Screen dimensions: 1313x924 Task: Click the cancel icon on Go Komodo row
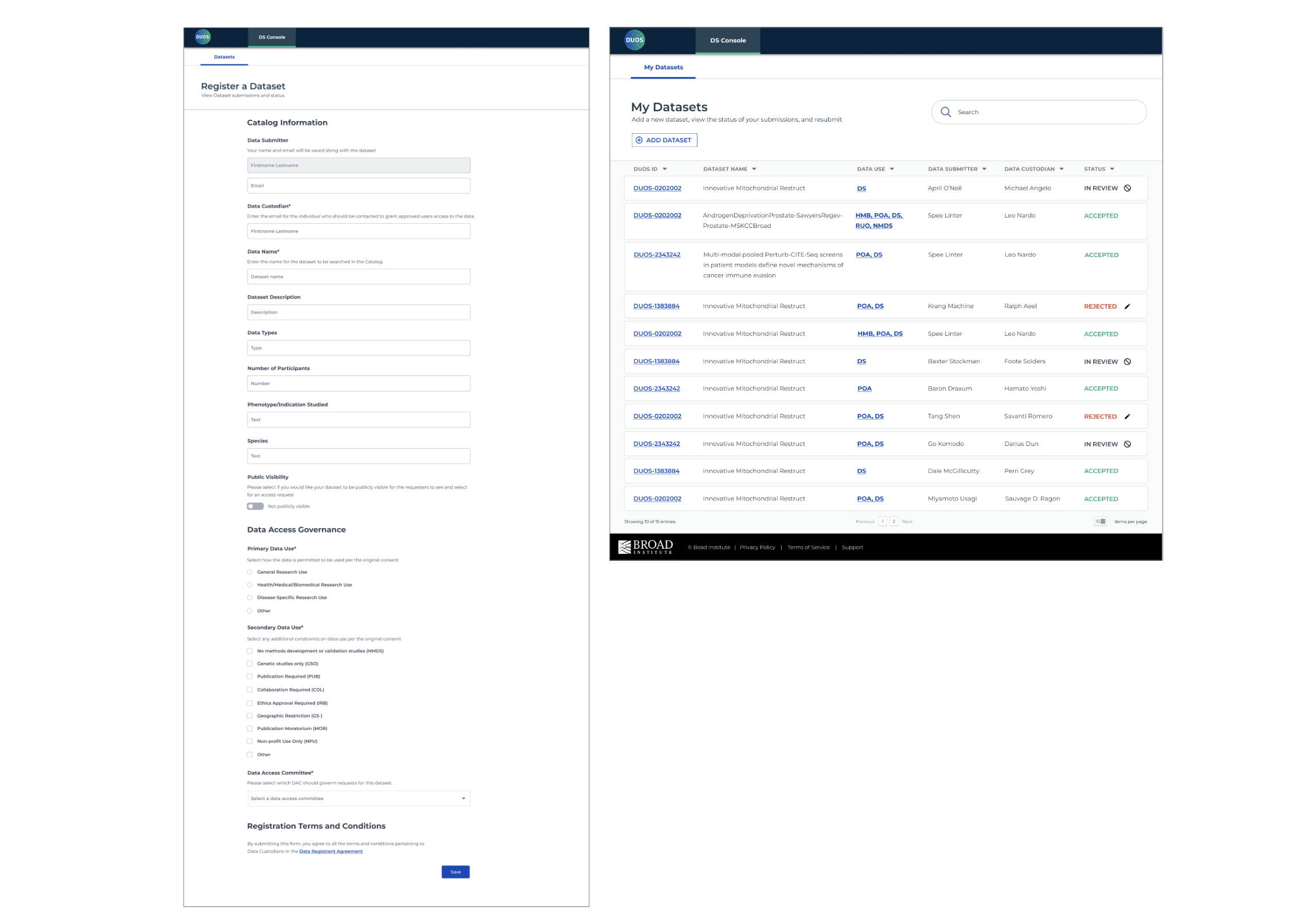(1127, 444)
